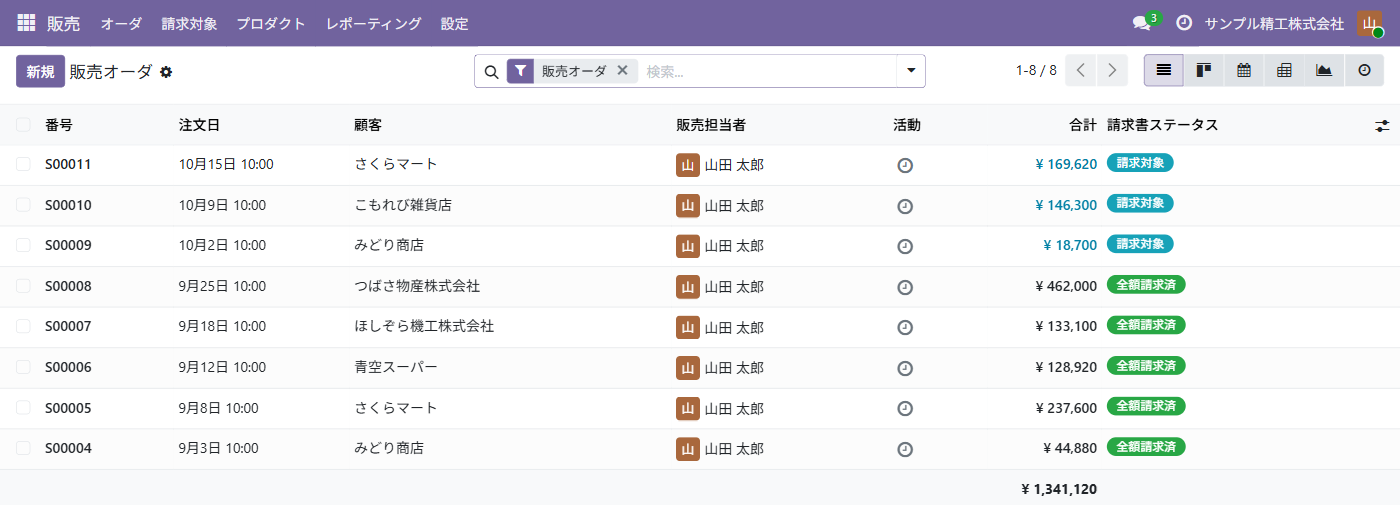Image resolution: width=1400 pixels, height=505 pixels.
Task: Open order row for 青空スーパー
Action: (x=700, y=367)
